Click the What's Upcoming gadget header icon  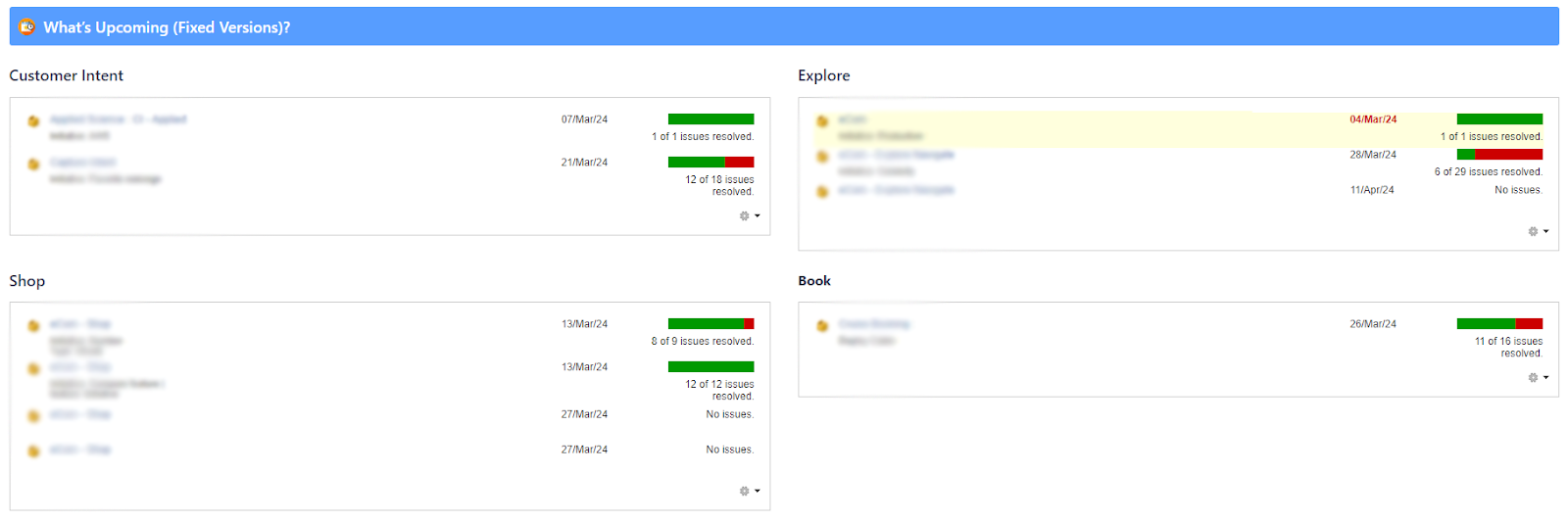click(x=26, y=27)
